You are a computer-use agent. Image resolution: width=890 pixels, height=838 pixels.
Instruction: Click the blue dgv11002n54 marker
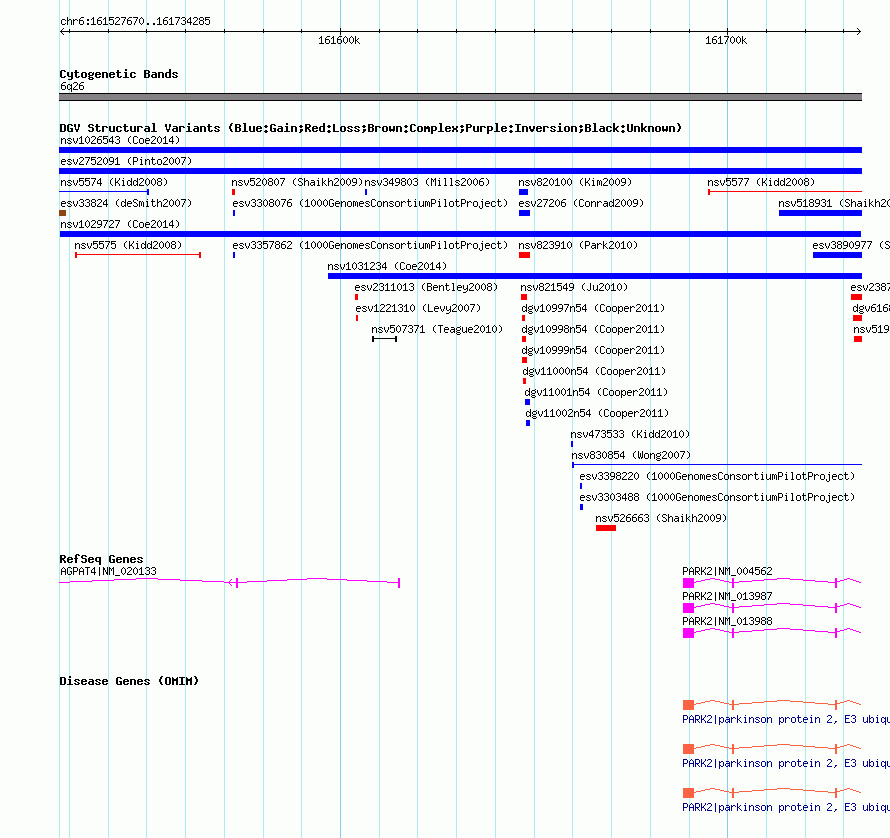(528, 423)
